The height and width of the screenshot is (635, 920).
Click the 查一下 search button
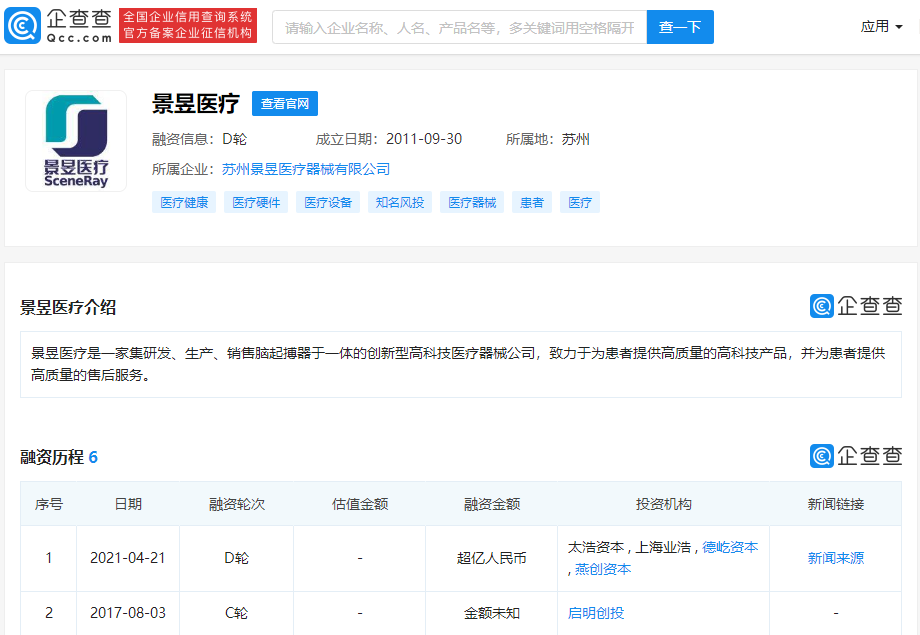point(680,27)
